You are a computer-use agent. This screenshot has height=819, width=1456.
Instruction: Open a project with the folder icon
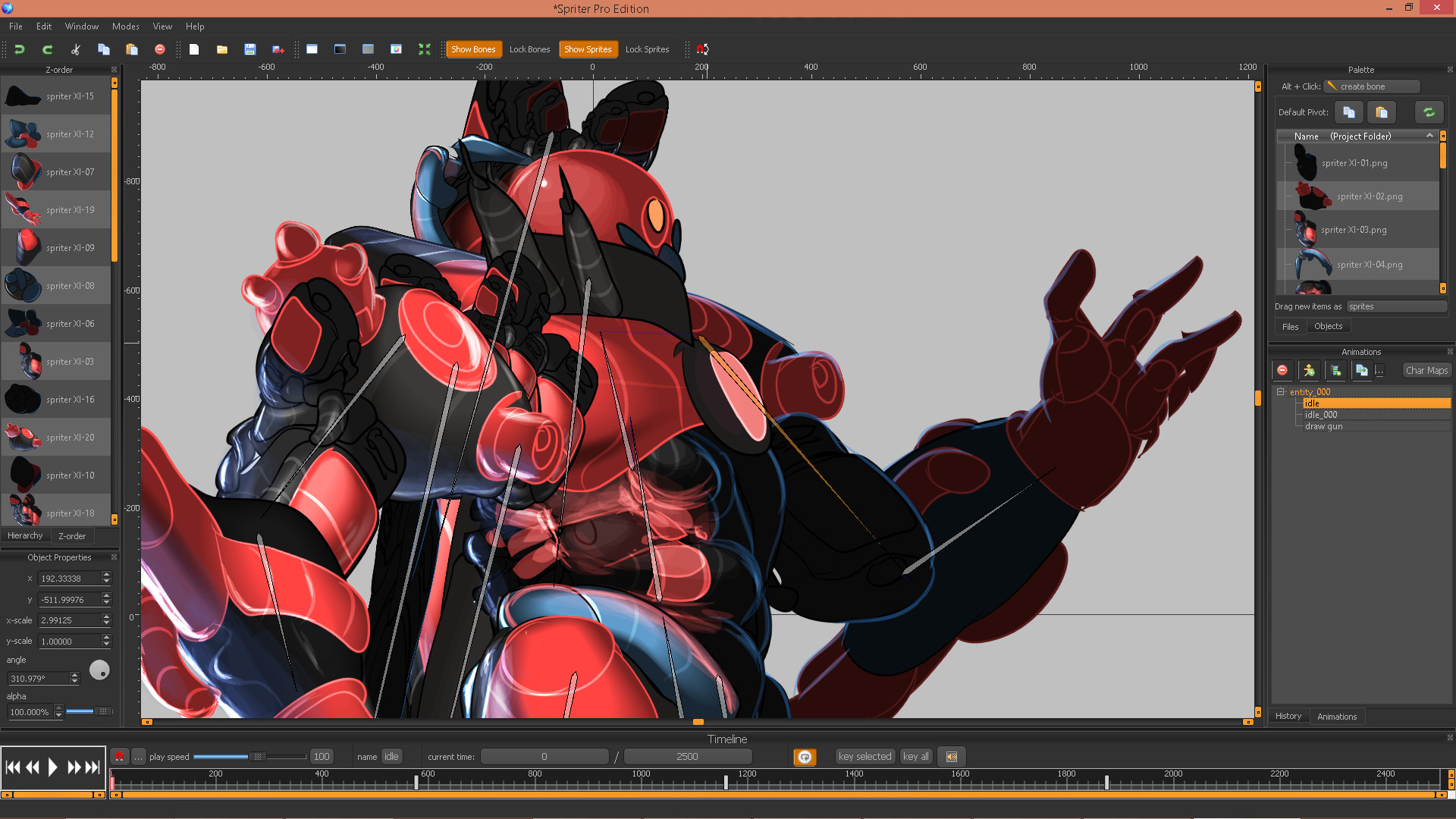pyautogui.click(x=221, y=49)
